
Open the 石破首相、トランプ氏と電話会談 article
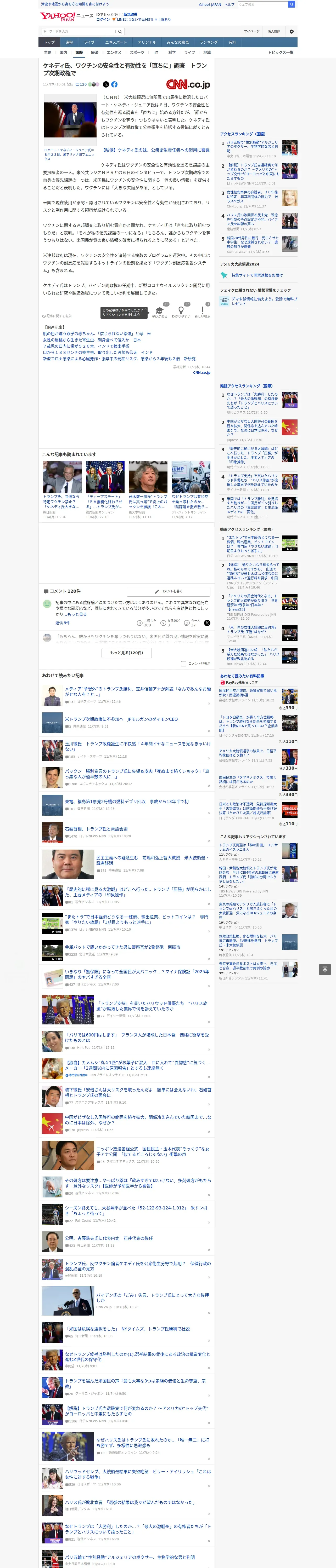(96, 828)
